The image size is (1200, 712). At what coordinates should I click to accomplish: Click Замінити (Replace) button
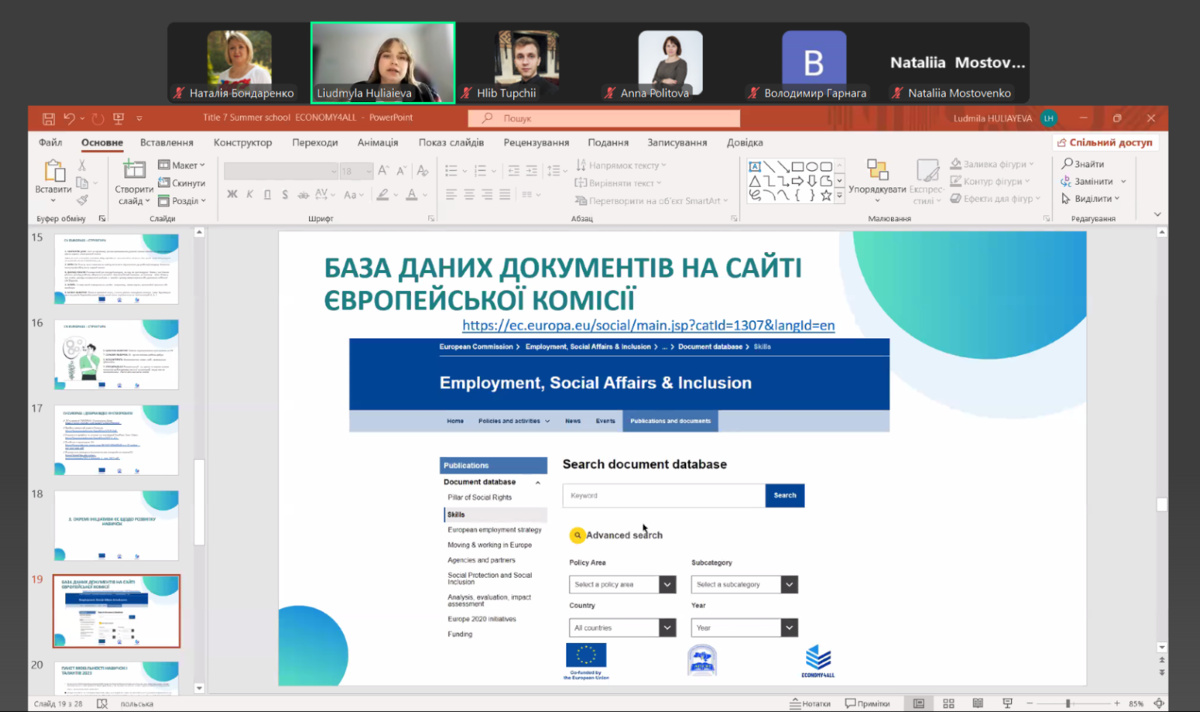tap(1095, 181)
